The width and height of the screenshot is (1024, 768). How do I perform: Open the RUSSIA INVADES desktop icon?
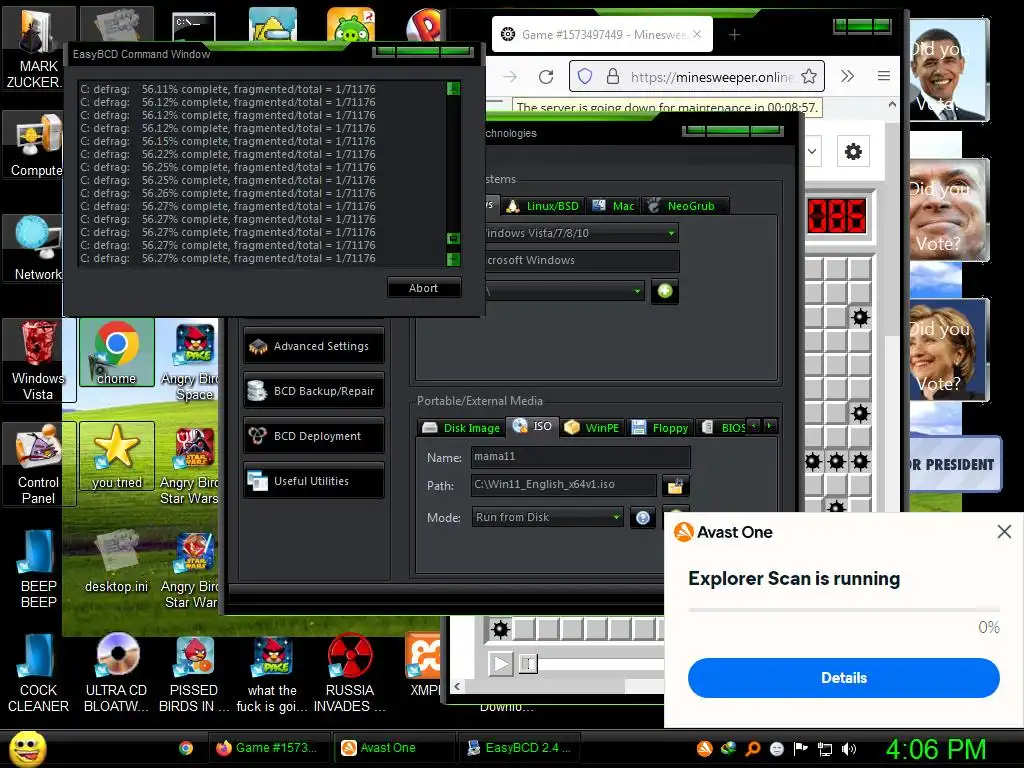point(350,673)
